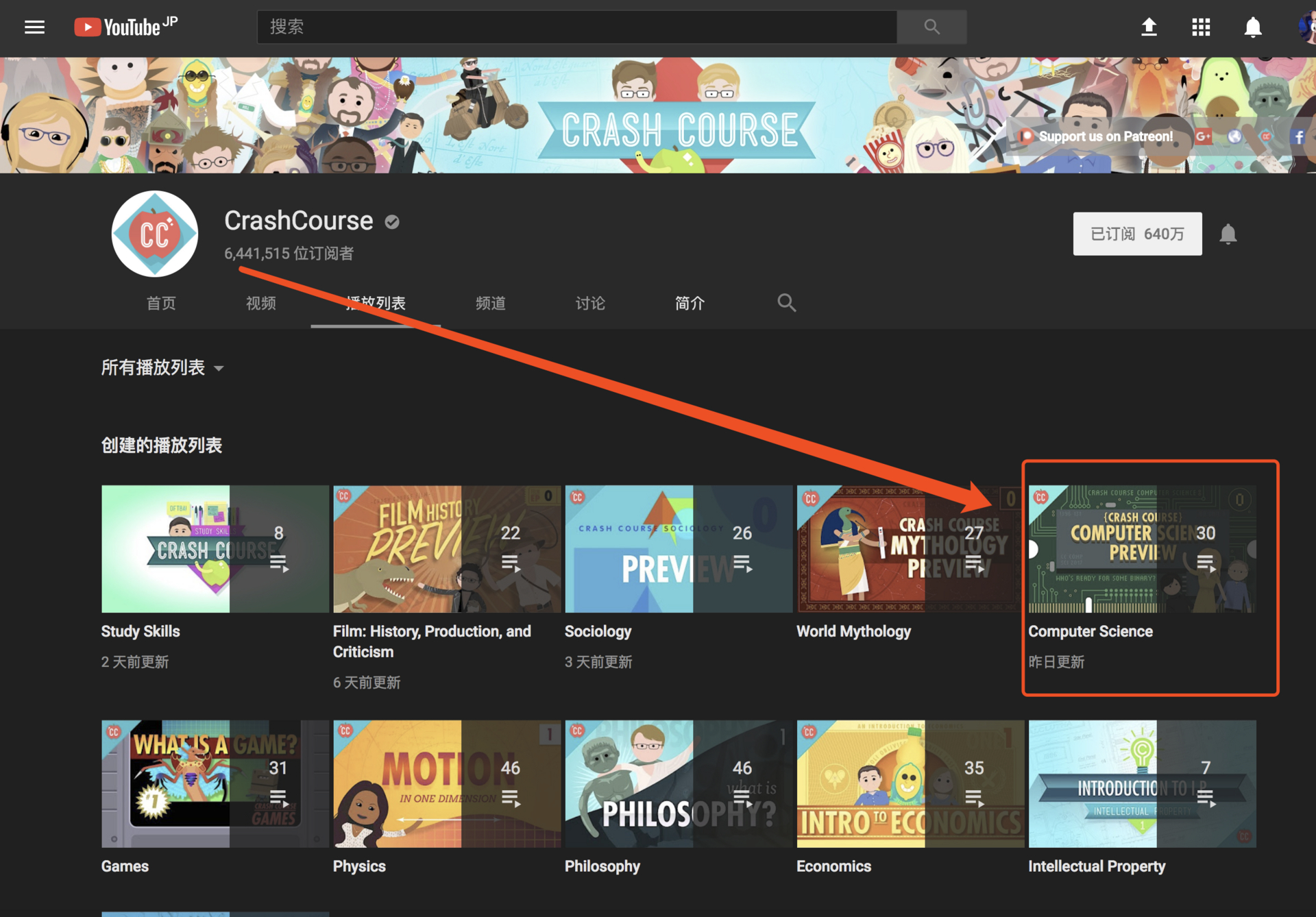Switch to the 视频 tab

coord(260,303)
